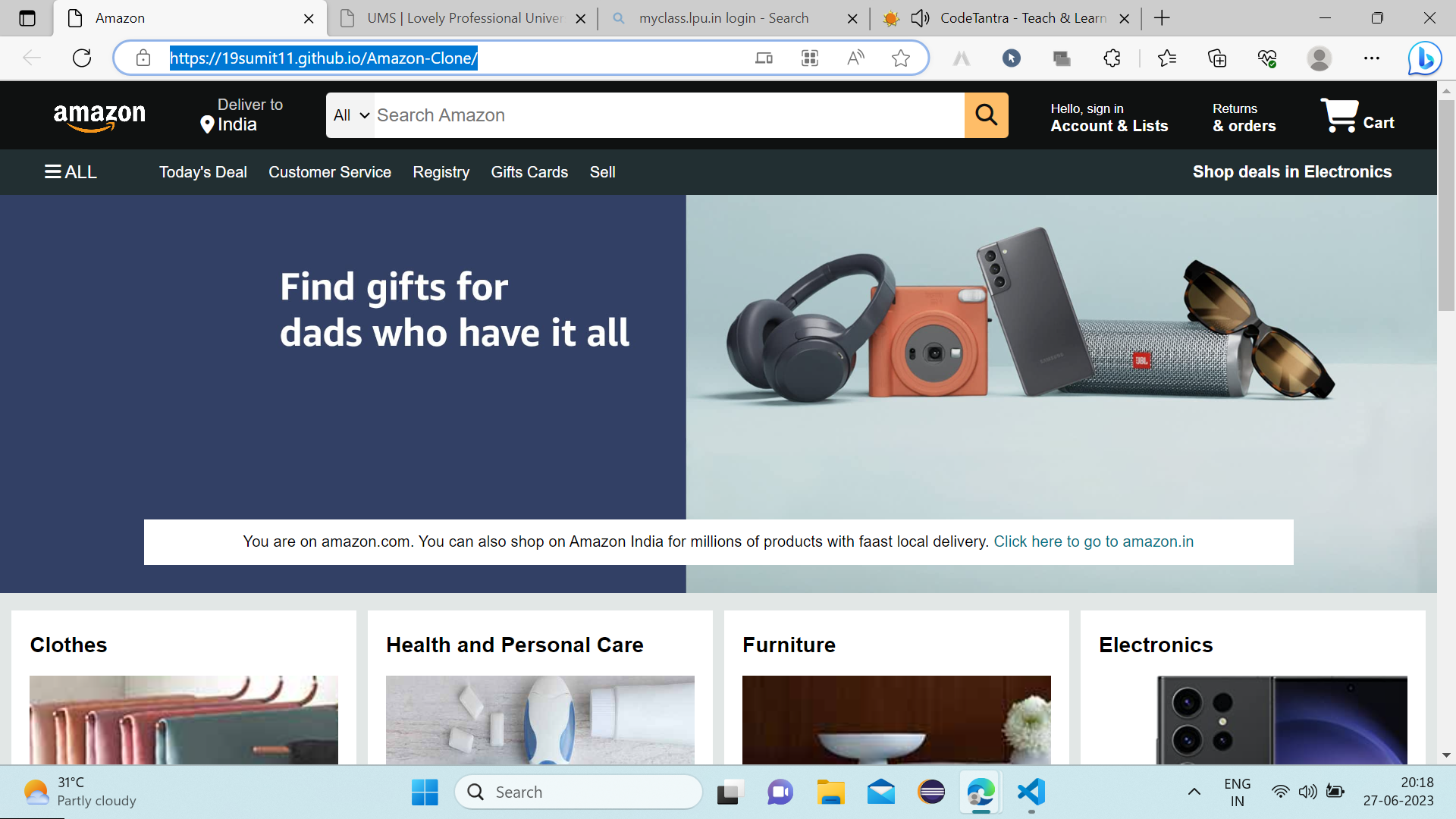
Task: Mute the CodeTantra tab audio
Action: pos(920,18)
